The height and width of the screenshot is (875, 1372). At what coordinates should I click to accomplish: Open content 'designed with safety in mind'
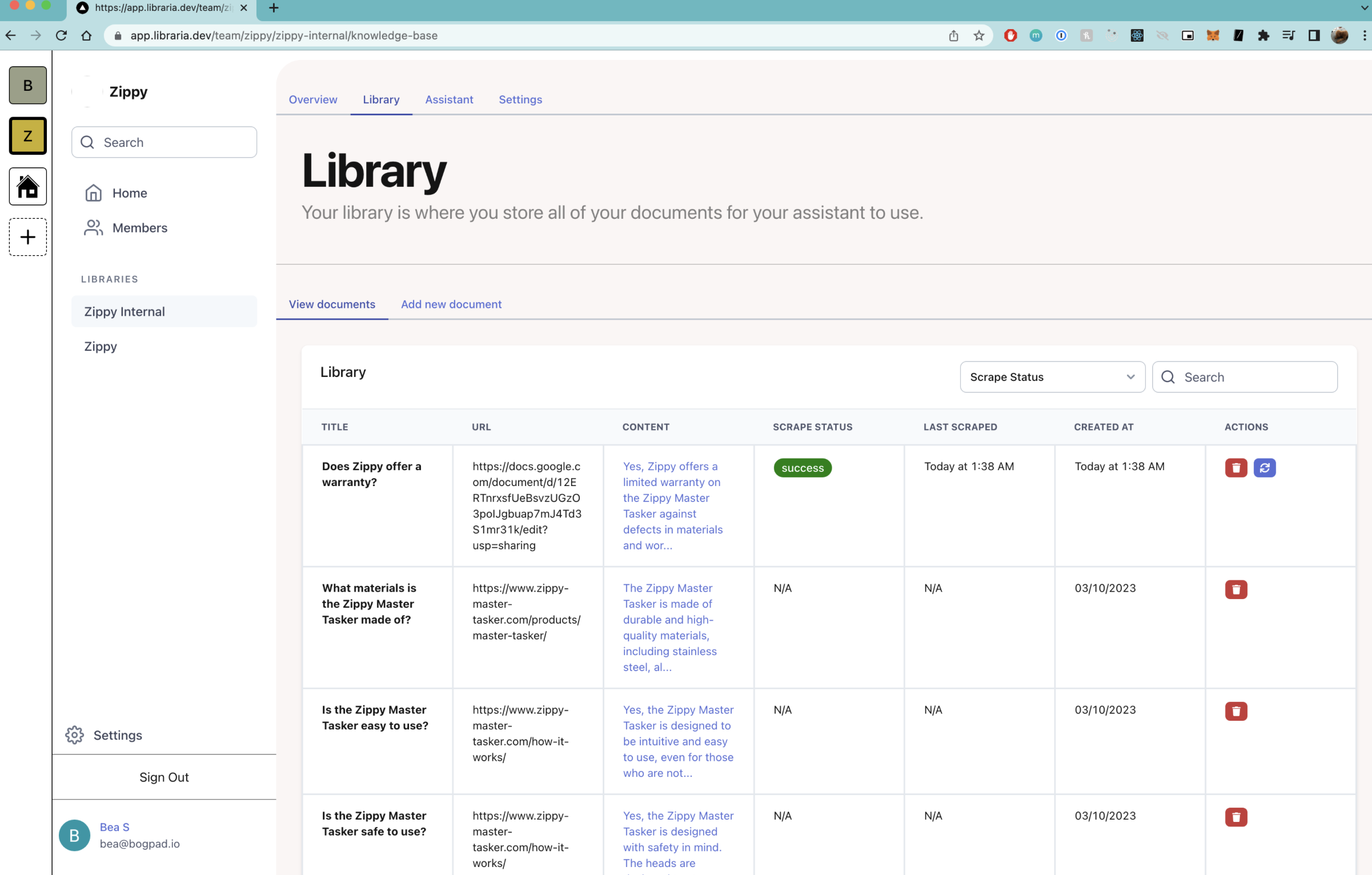pyautogui.click(x=679, y=840)
